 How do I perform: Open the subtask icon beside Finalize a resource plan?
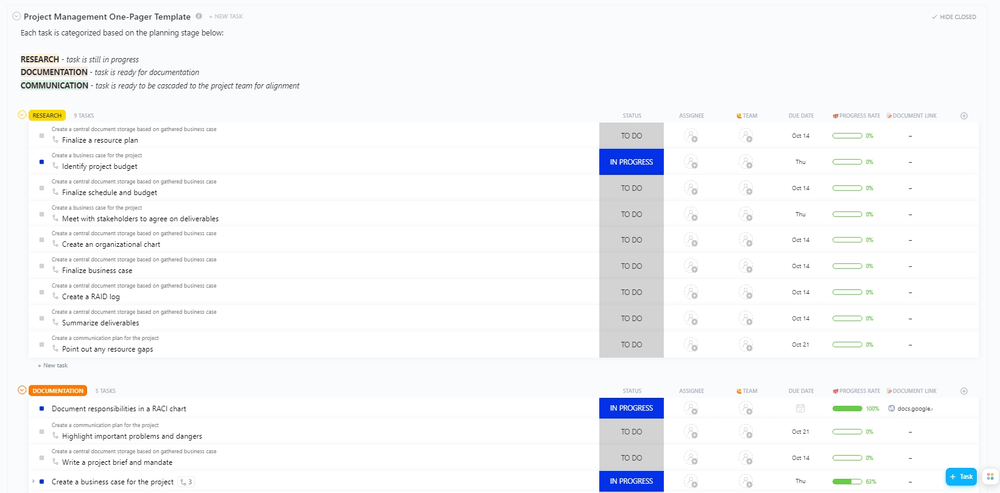pos(55,140)
